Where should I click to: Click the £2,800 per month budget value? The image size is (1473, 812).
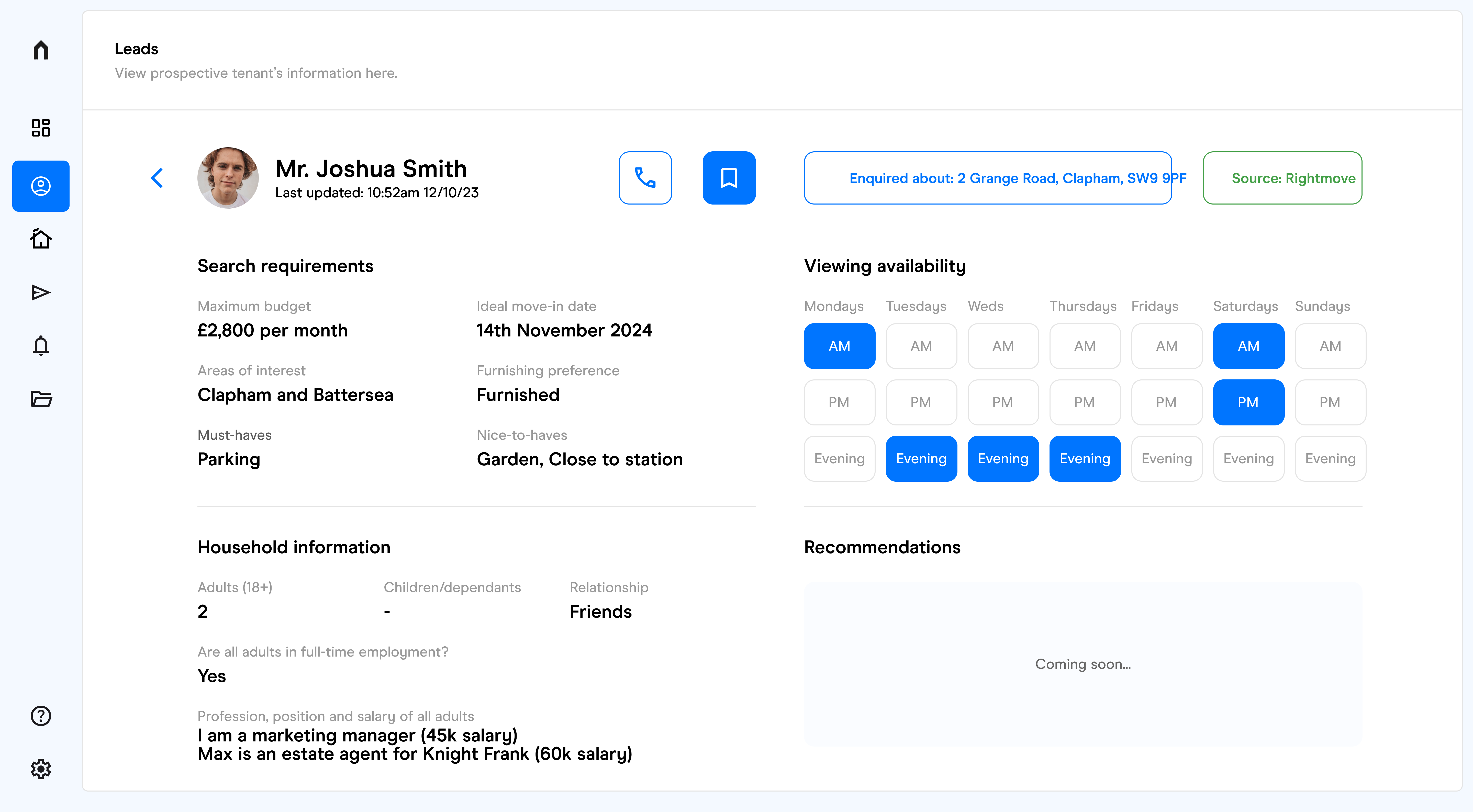(272, 331)
